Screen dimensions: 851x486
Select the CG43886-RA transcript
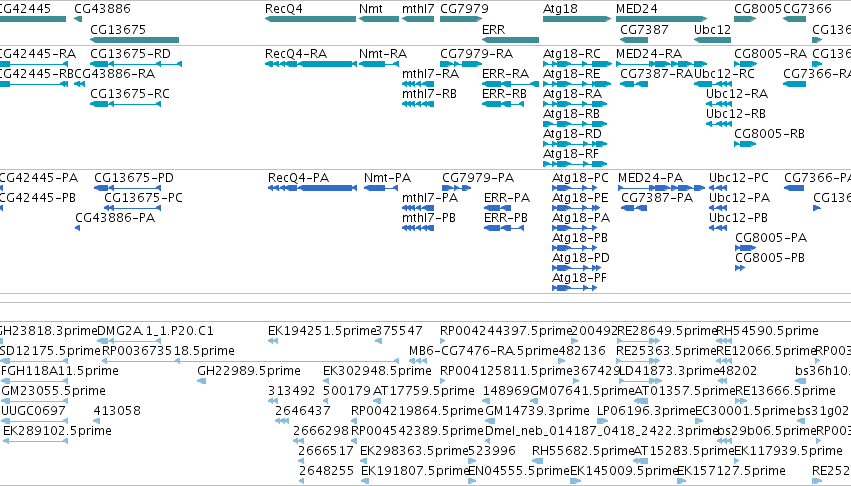coord(79,84)
